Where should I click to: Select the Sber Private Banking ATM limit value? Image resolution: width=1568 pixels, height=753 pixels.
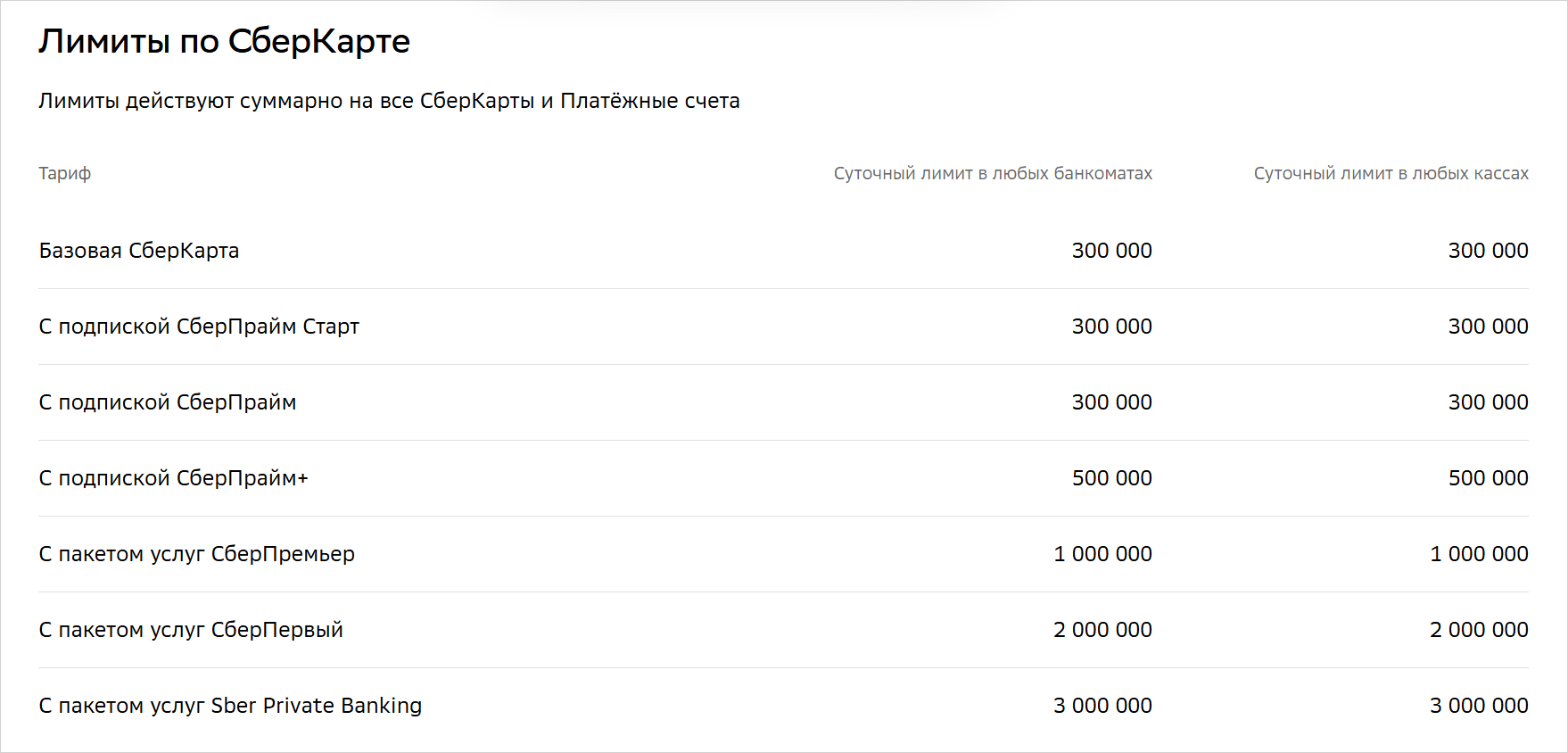[1102, 706]
